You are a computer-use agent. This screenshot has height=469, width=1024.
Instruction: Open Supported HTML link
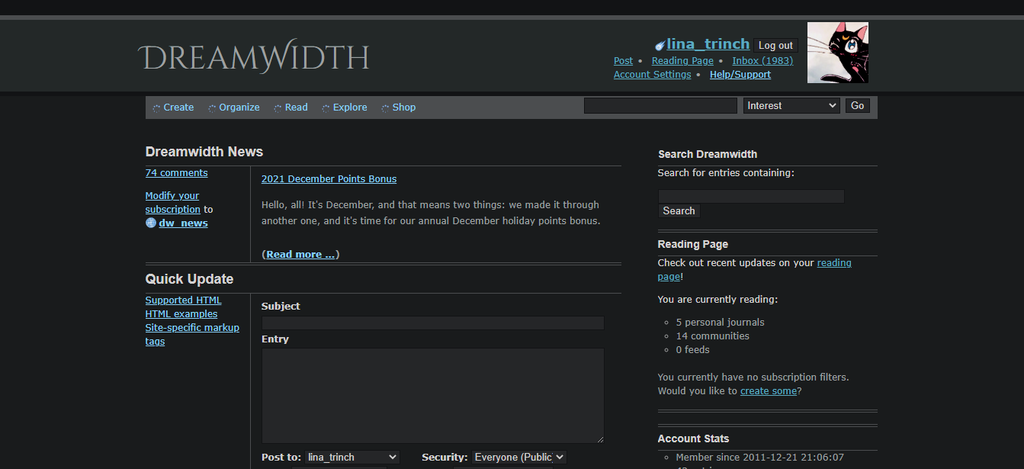click(x=183, y=300)
